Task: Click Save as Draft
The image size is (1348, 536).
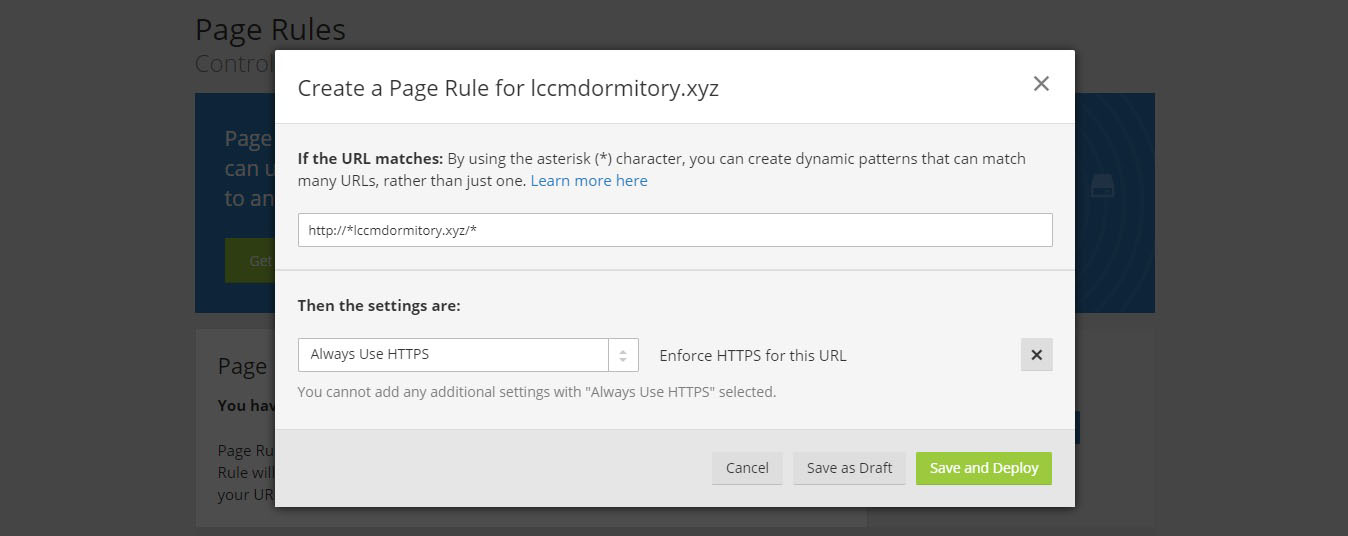Action: [x=849, y=468]
